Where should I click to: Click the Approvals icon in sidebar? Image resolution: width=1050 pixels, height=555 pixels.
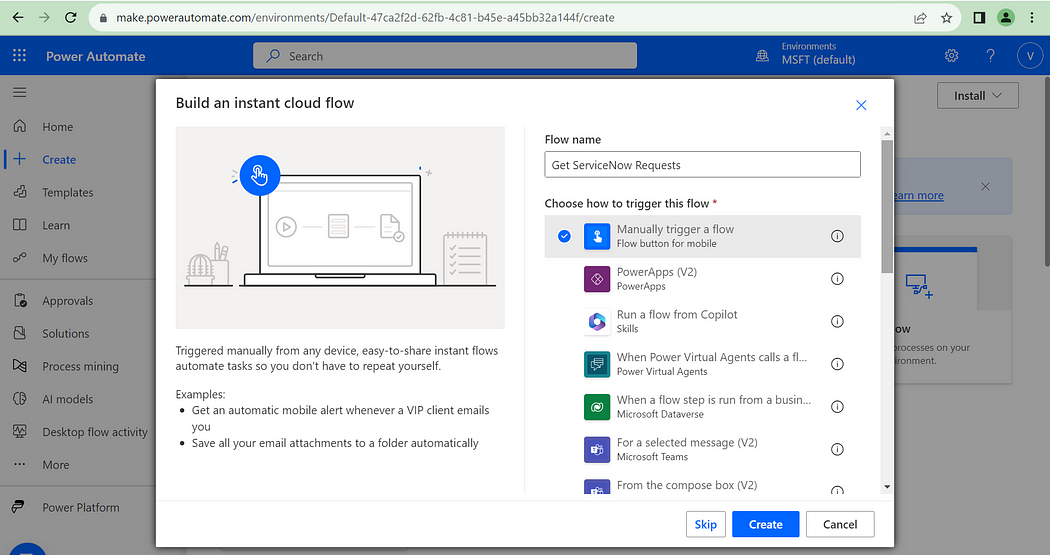click(20, 301)
